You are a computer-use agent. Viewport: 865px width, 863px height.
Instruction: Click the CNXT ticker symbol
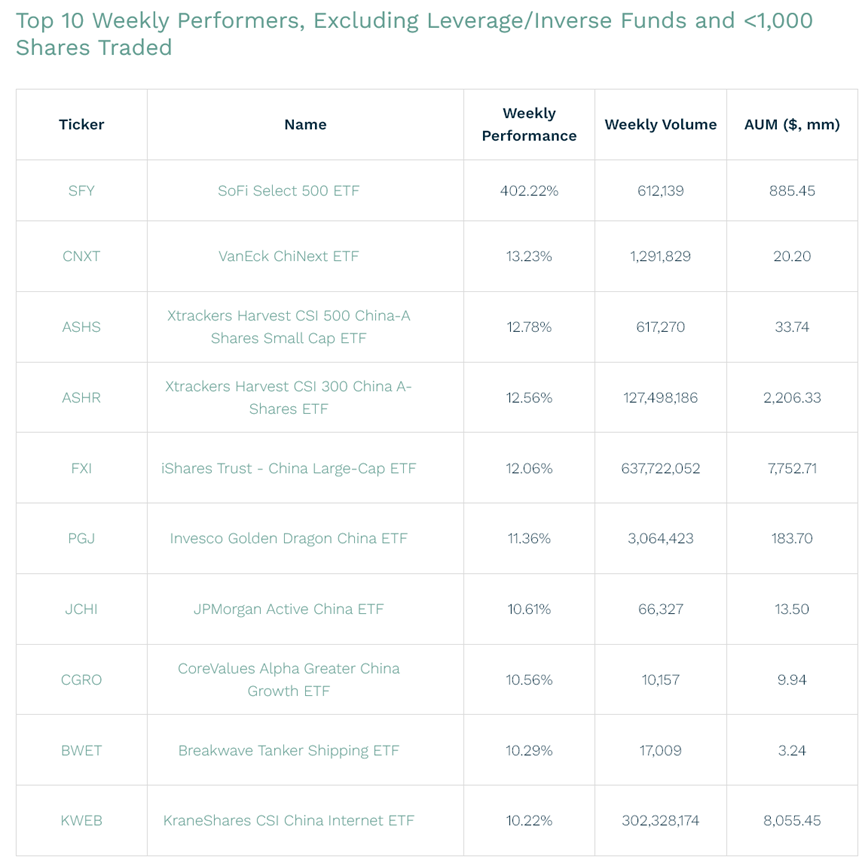(x=81, y=256)
